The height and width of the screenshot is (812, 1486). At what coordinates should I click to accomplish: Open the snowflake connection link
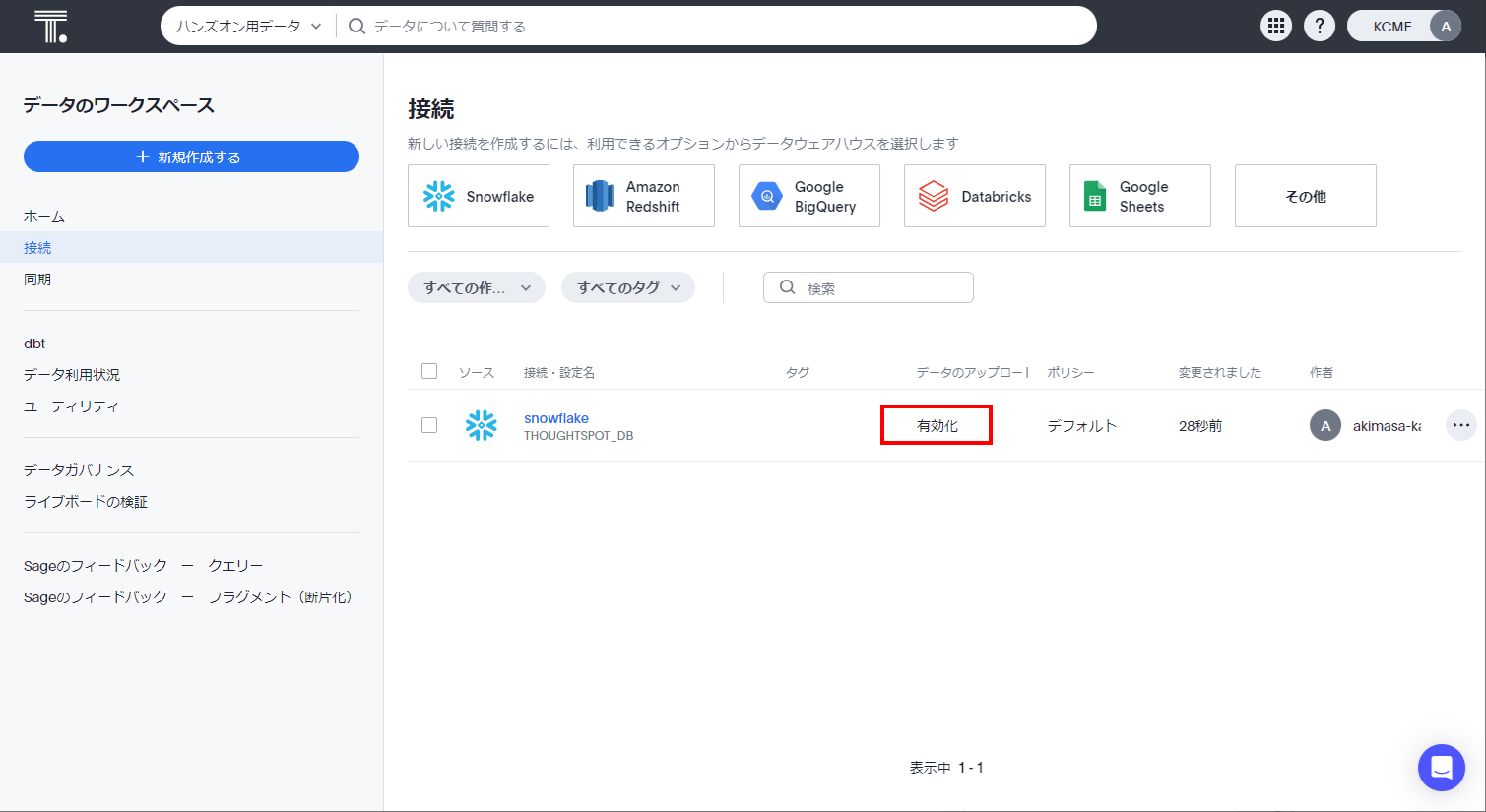[x=556, y=418]
